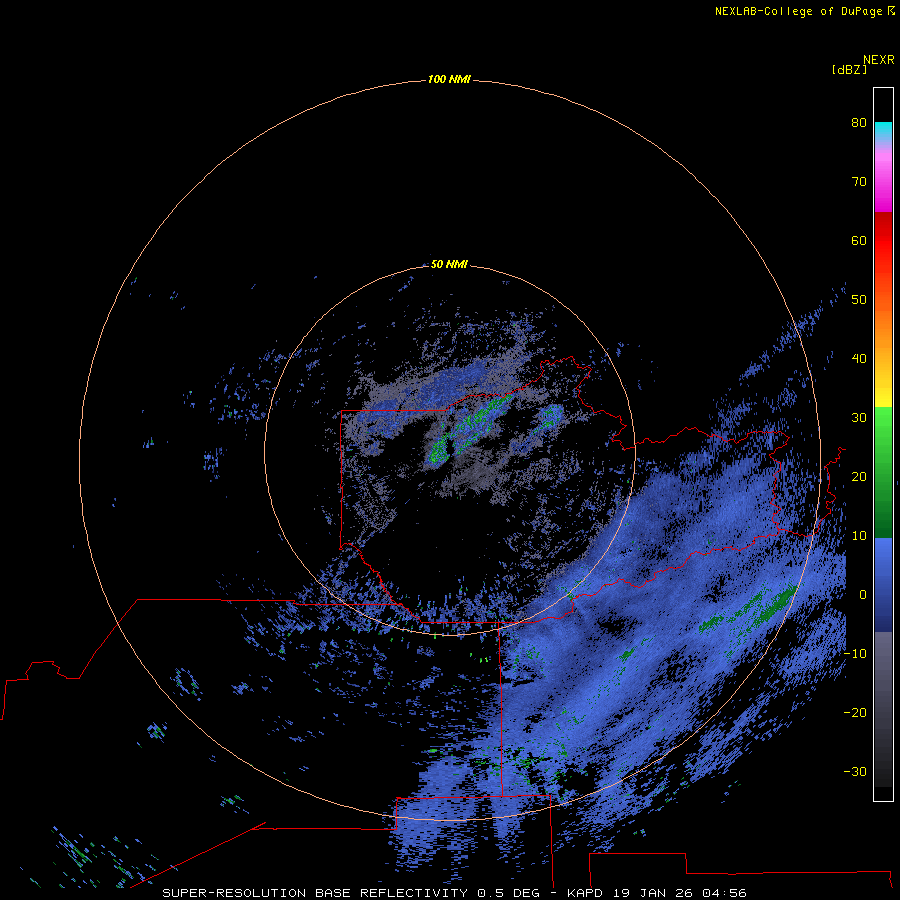Click the 10 value on dBZ scale

859,536
